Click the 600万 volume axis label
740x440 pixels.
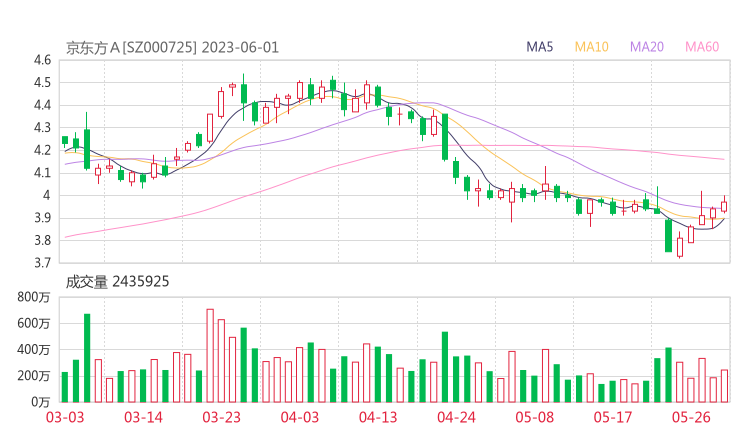[x=34, y=323]
